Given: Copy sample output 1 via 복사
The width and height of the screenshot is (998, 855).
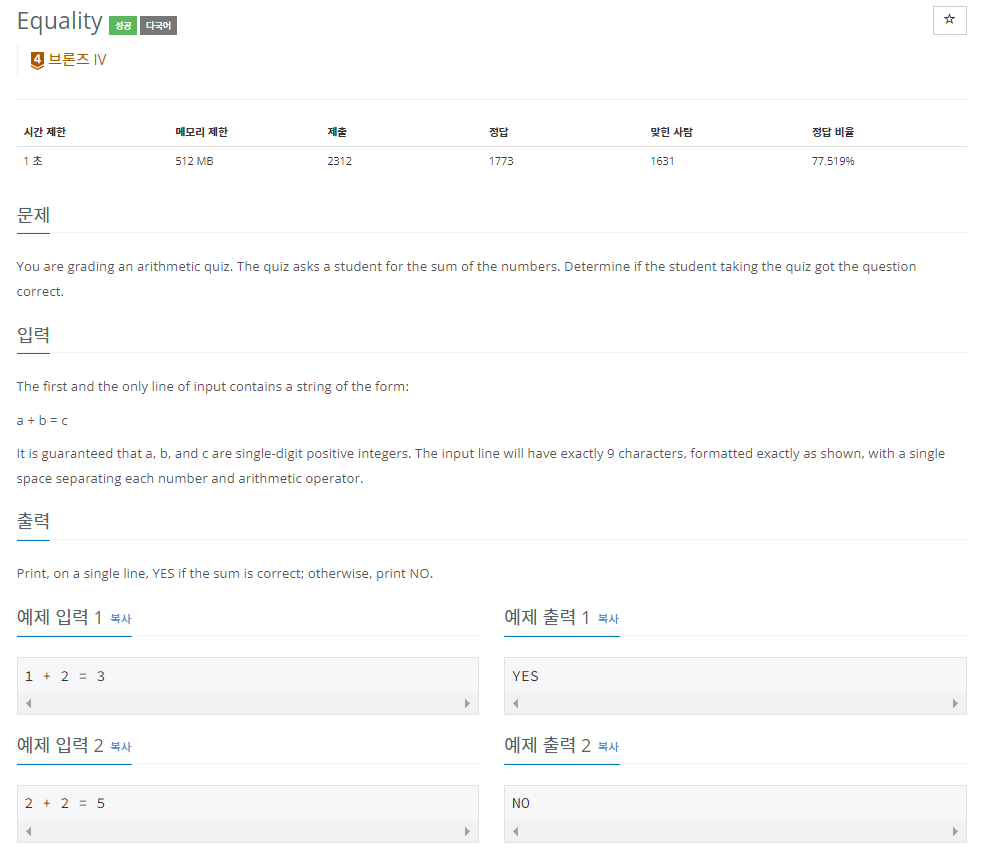Looking at the screenshot, I should pos(608,618).
